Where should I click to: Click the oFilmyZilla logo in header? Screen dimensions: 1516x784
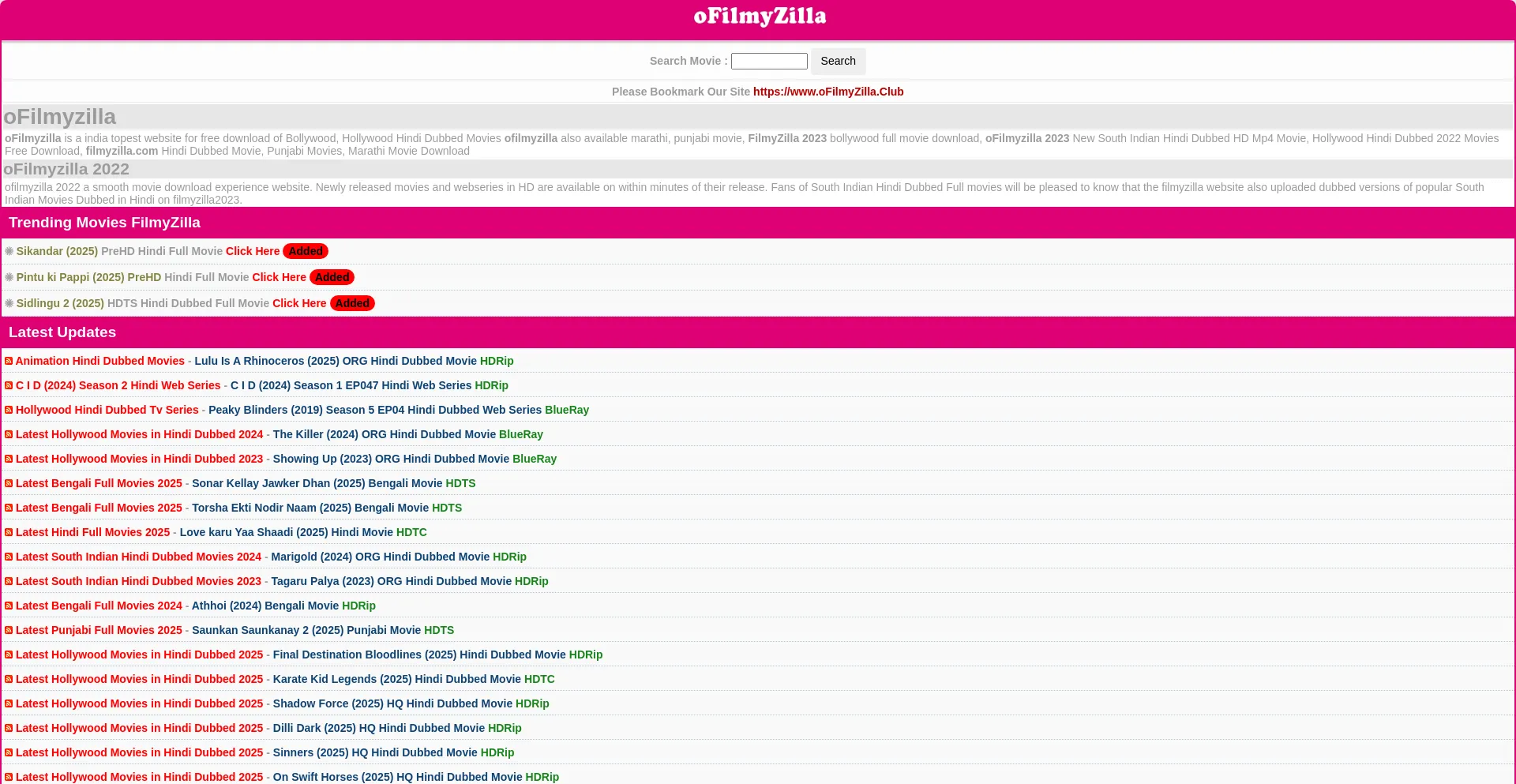point(759,17)
